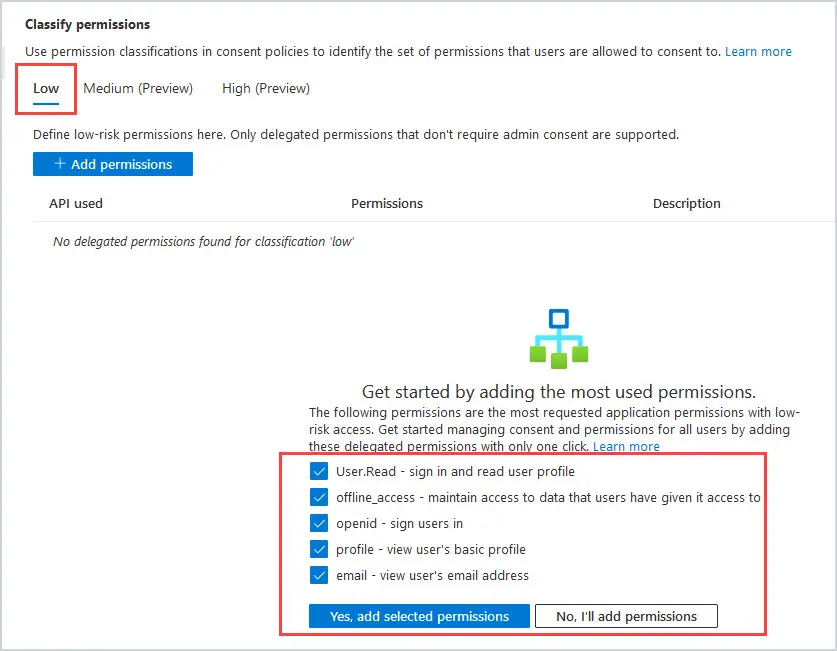Open Learn more link under most used permissions
The image size is (837, 651).
[x=626, y=446]
